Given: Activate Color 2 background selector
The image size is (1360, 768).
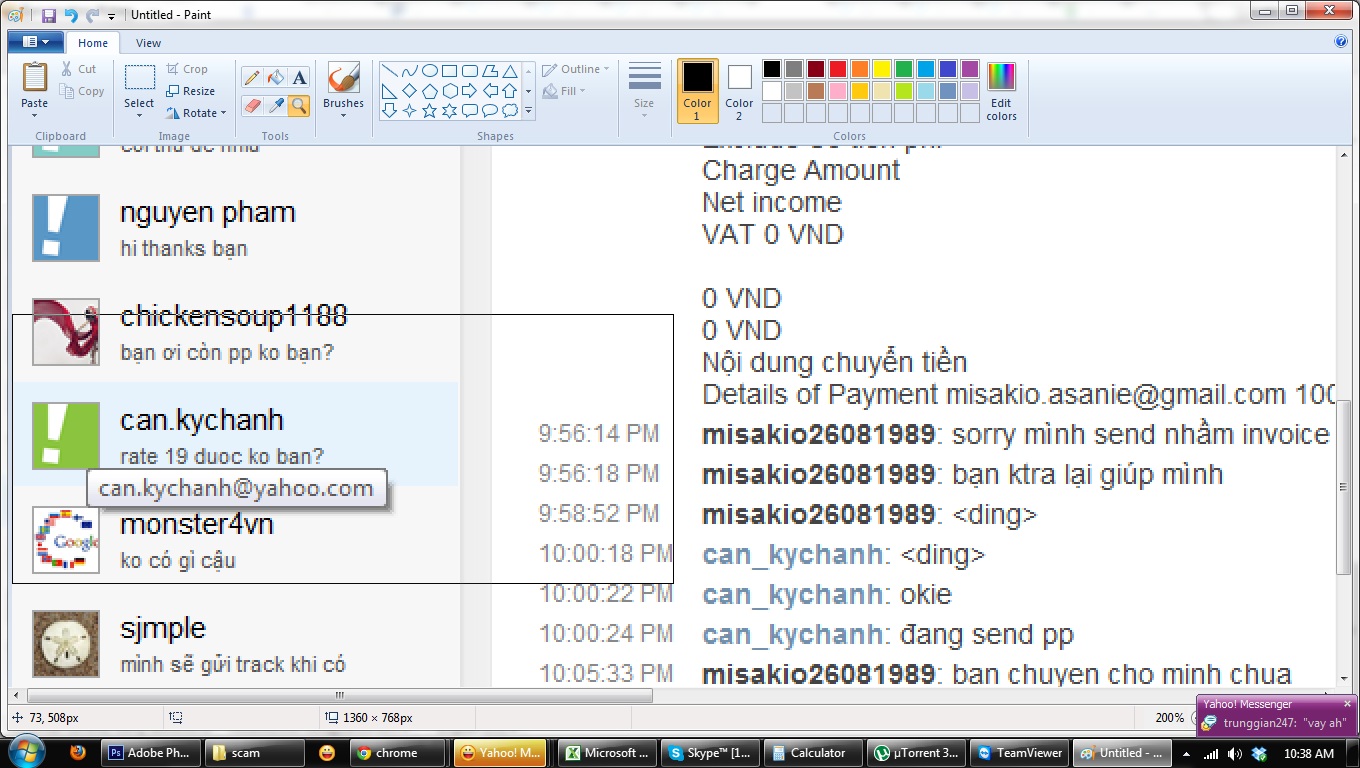Looking at the screenshot, I should pos(739,91).
